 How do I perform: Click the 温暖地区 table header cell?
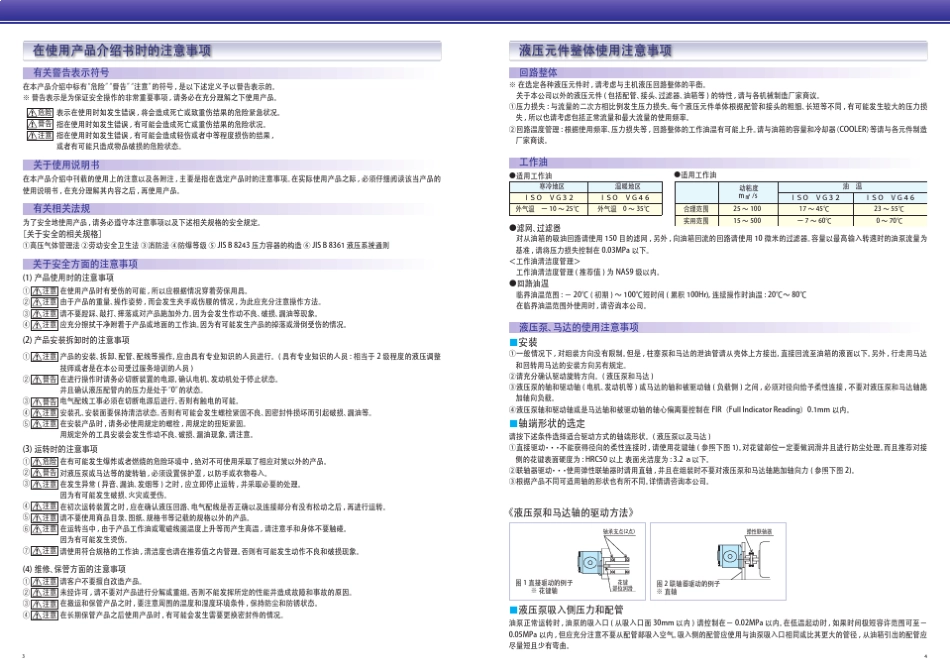pyautogui.click(x=627, y=187)
